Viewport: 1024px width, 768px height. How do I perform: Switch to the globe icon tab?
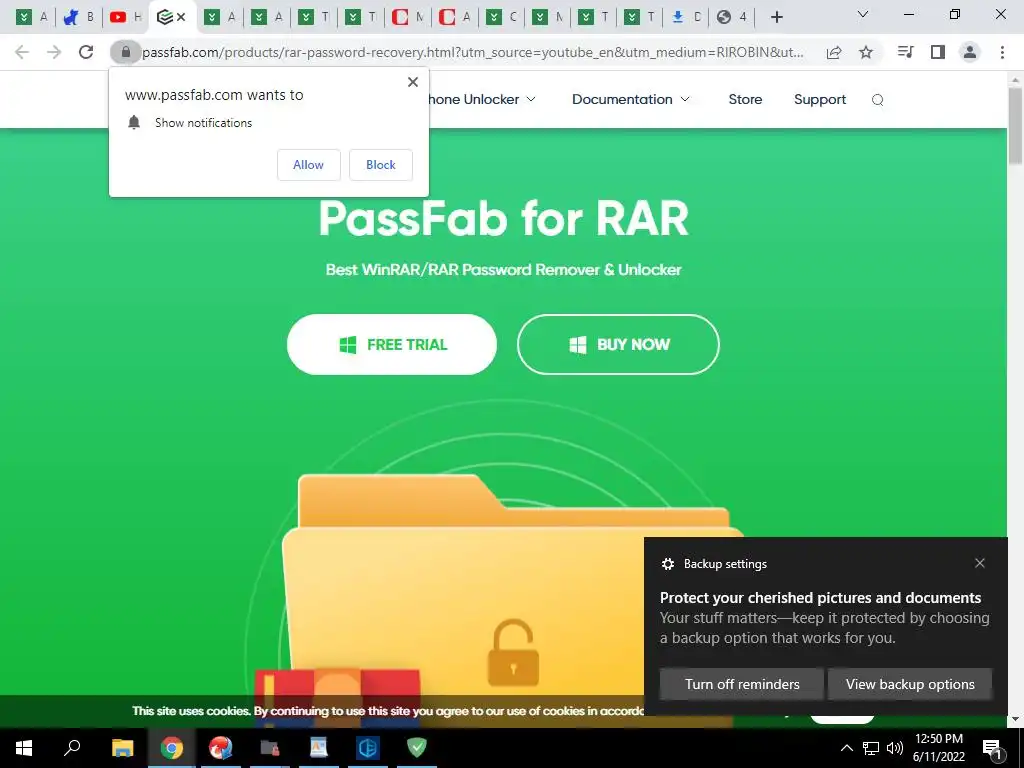pyautogui.click(x=732, y=17)
